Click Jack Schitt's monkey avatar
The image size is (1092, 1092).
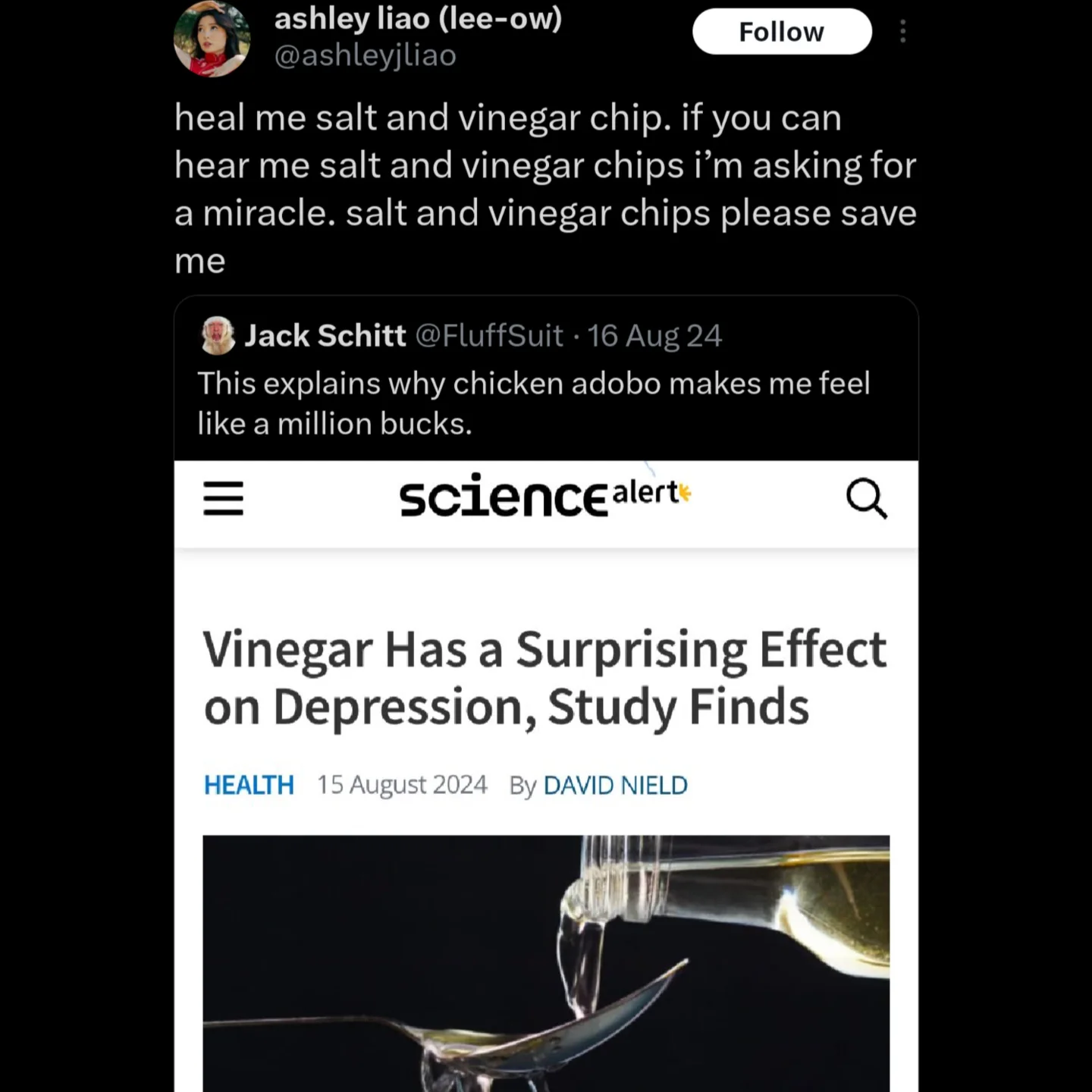point(216,335)
